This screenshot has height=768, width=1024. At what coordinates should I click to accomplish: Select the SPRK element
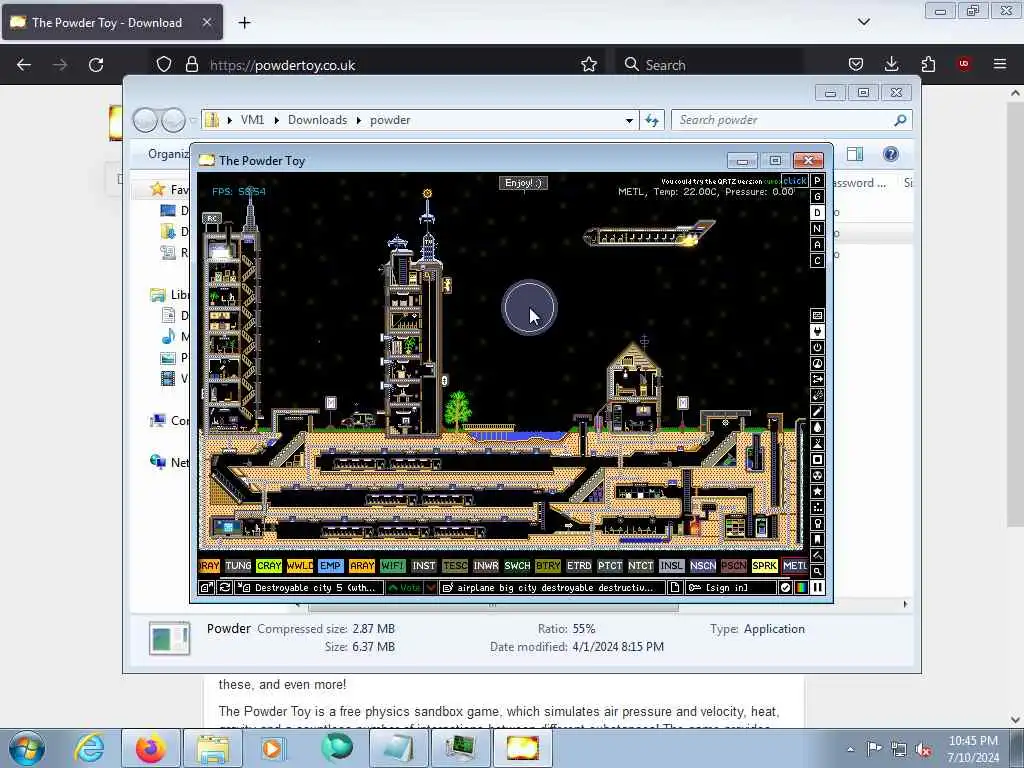pyautogui.click(x=764, y=566)
